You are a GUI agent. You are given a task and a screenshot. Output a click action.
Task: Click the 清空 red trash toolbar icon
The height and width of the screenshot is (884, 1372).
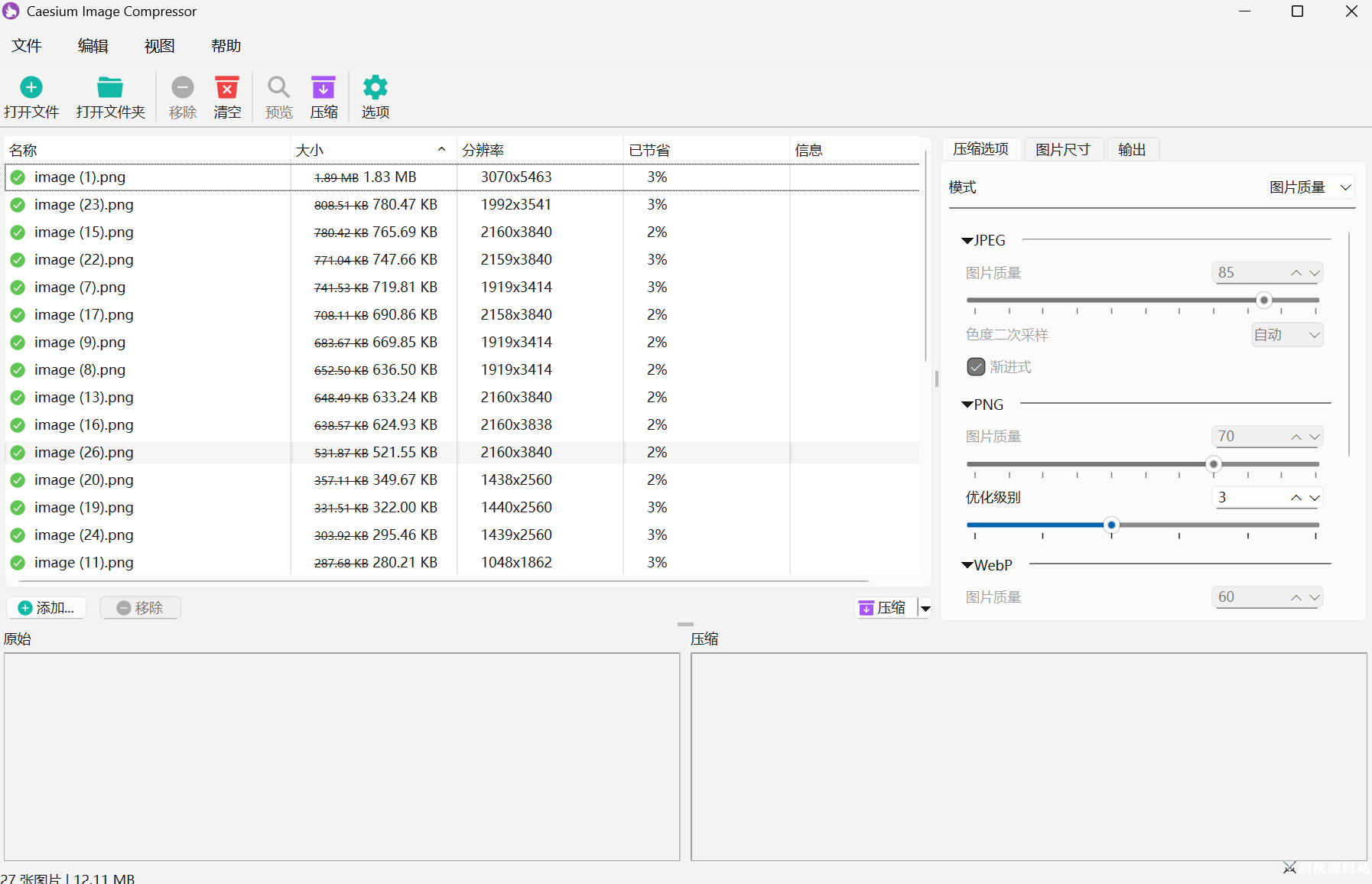tap(227, 87)
